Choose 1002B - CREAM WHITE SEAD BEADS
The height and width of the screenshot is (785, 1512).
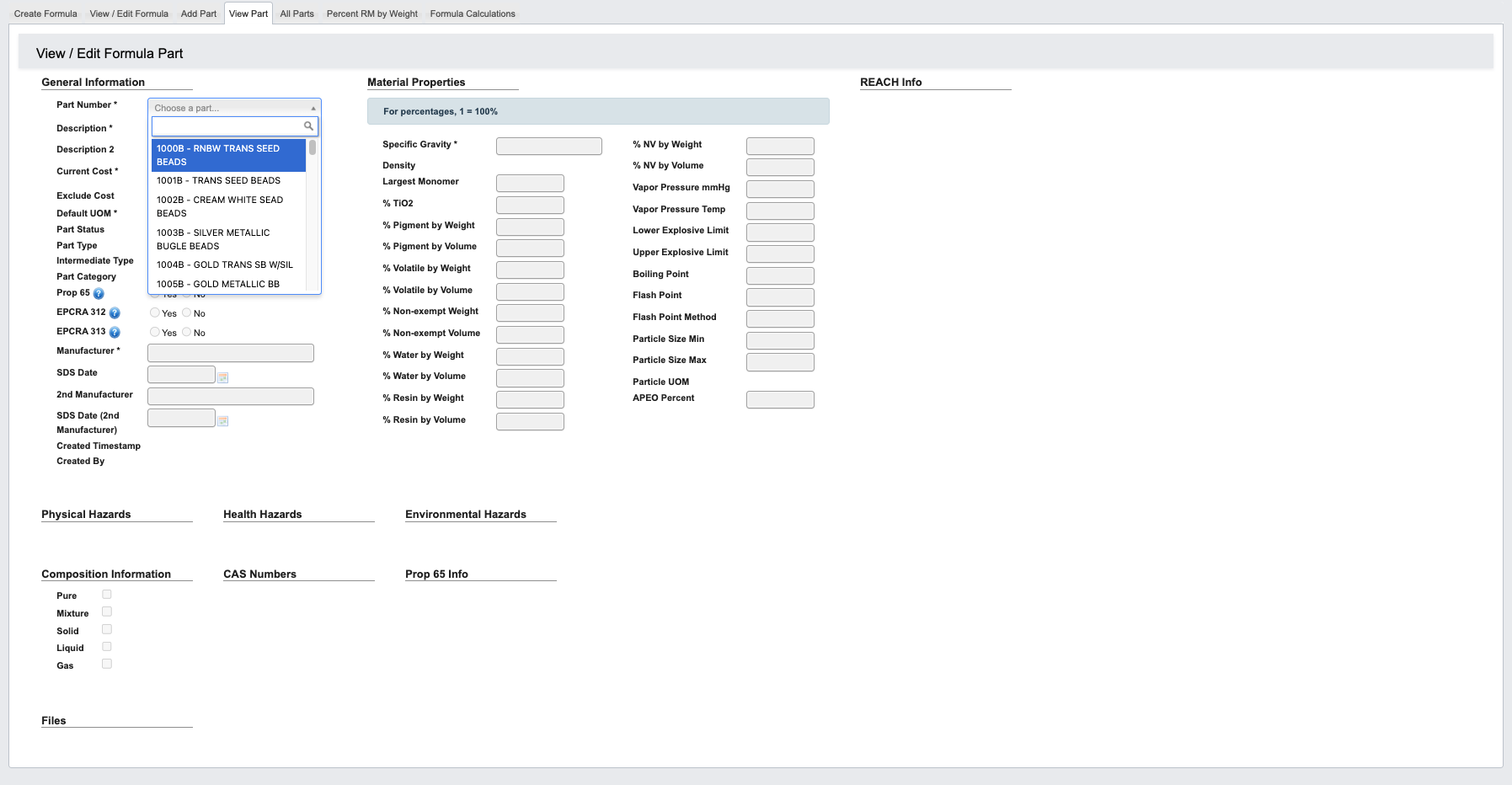click(x=228, y=206)
